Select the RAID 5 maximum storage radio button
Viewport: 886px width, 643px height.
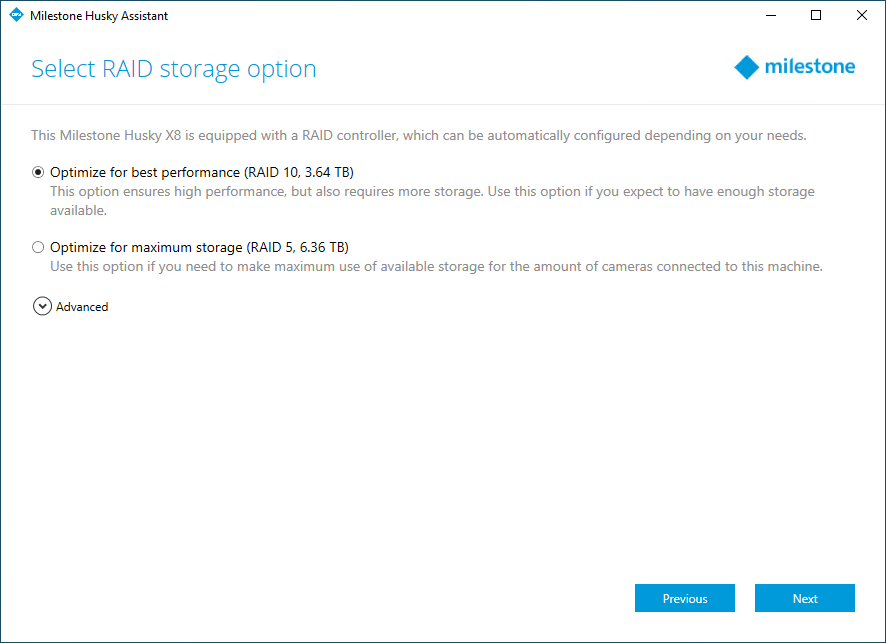click(38, 247)
